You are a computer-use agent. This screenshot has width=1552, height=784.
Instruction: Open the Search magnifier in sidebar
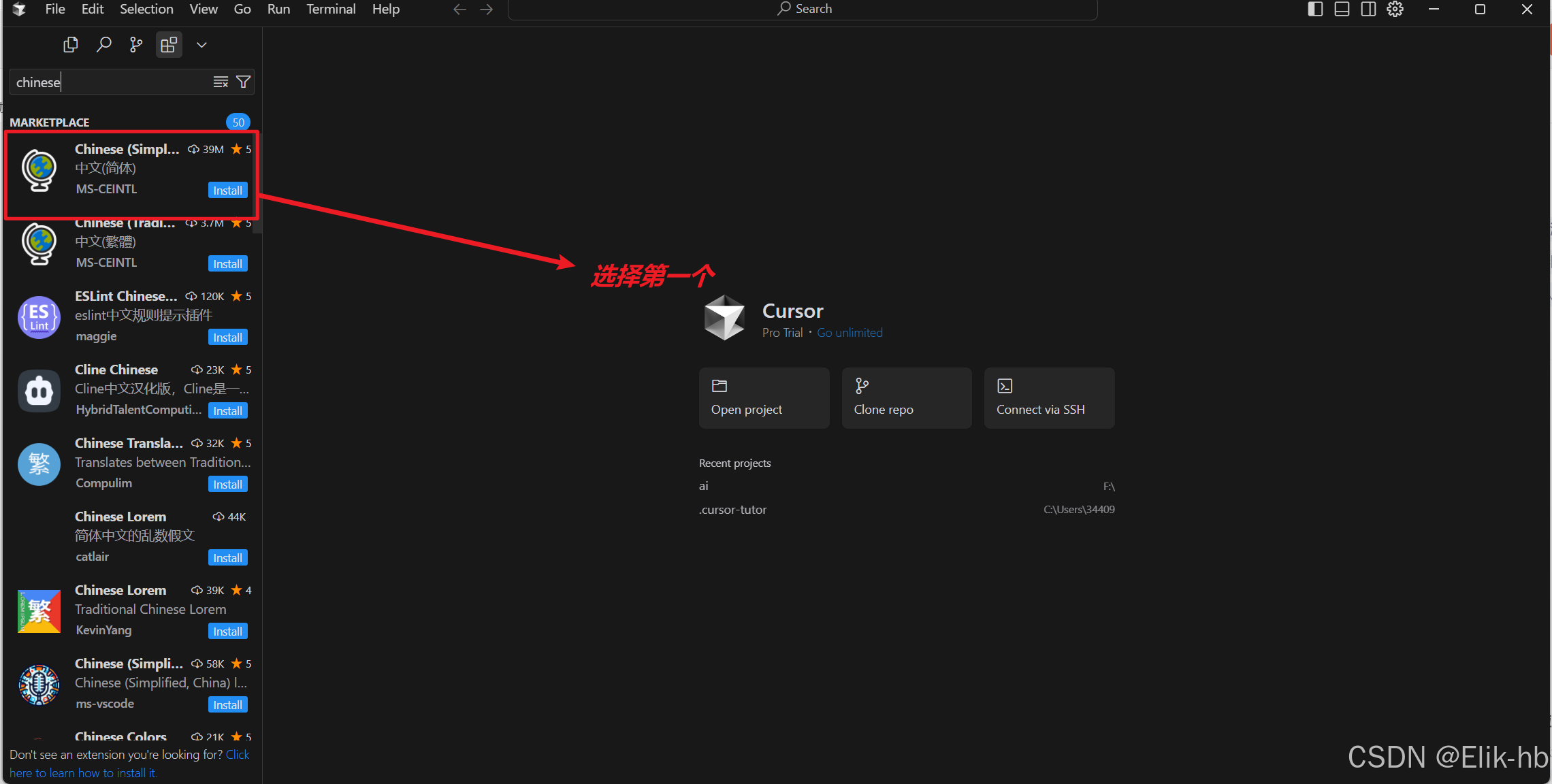click(103, 45)
